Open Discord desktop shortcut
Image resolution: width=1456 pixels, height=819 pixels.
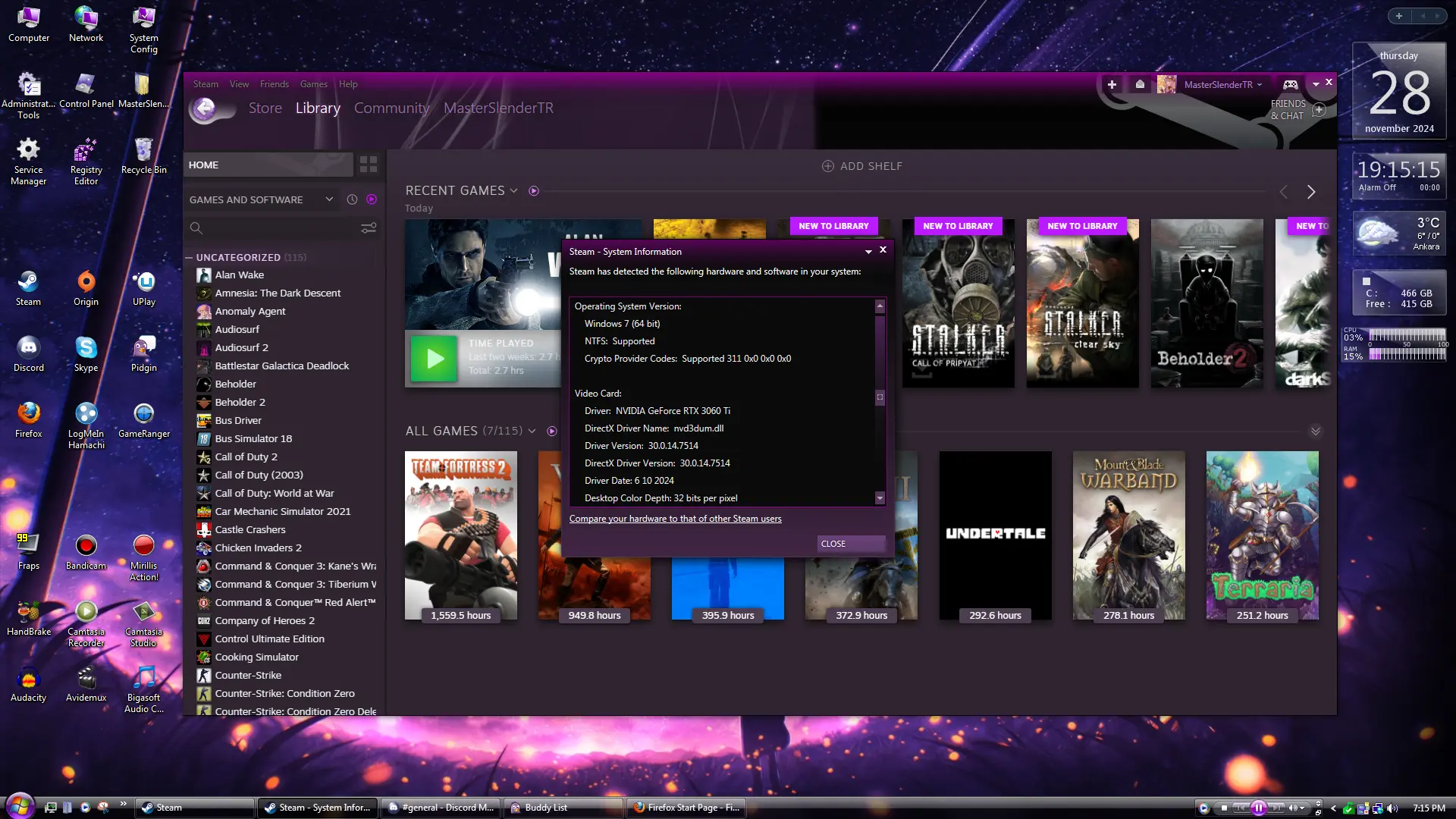point(28,354)
